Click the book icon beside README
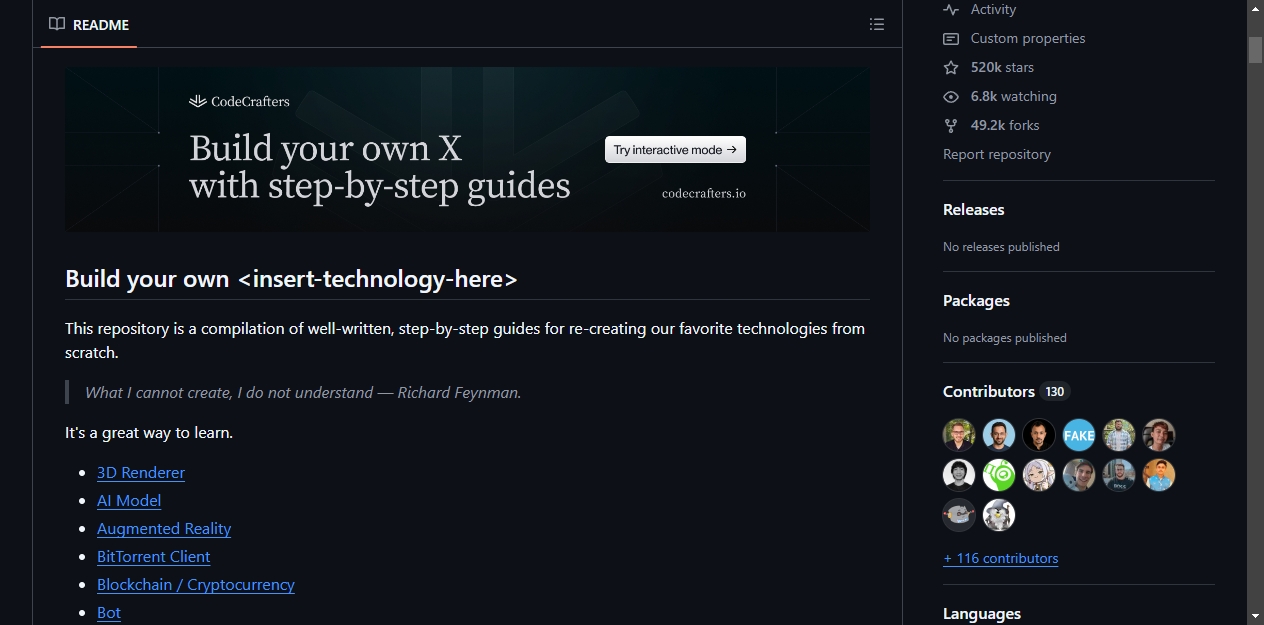 57,24
